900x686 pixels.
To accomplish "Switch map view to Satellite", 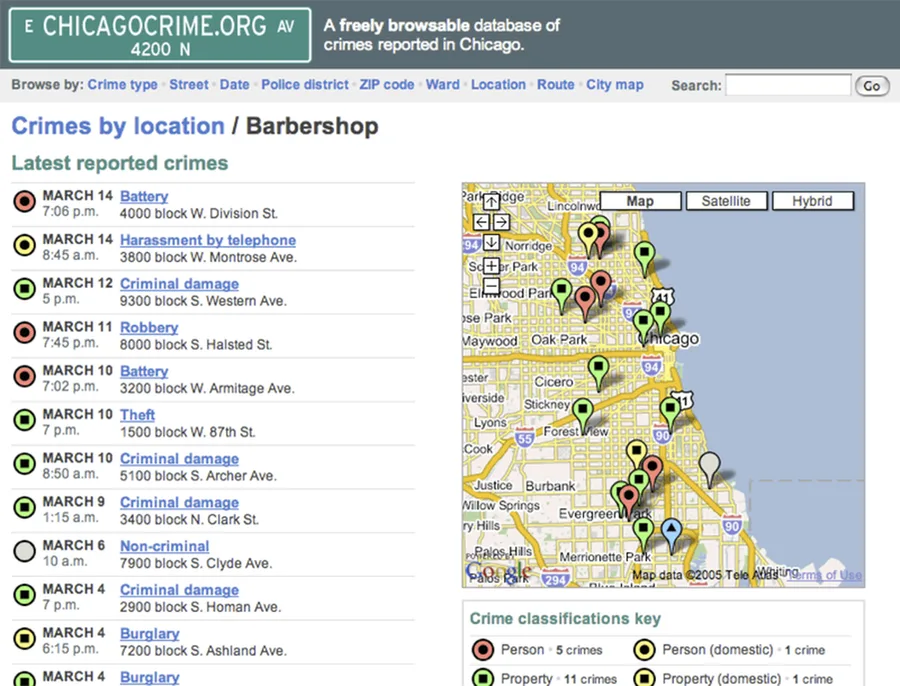I will pyautogui.click(x=726, y=201).
